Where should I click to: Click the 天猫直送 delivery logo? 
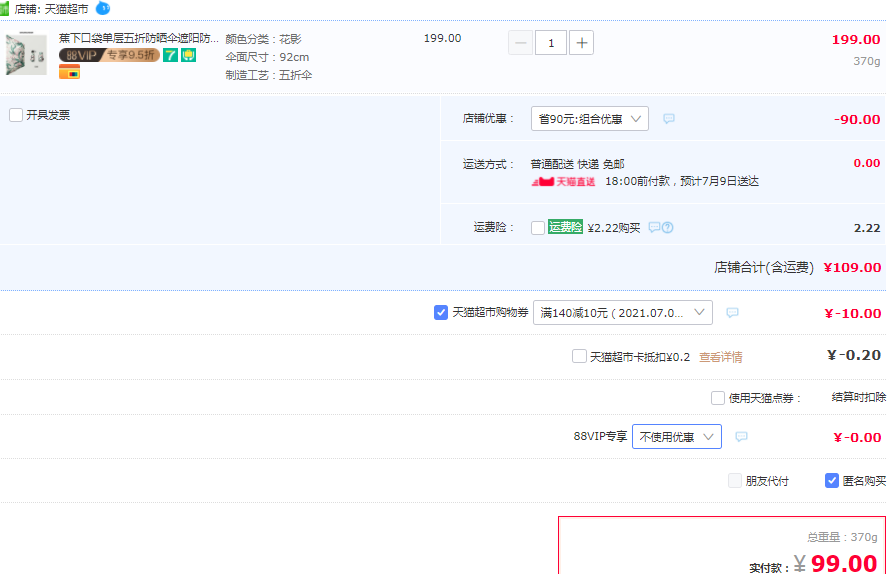[563, 182]
